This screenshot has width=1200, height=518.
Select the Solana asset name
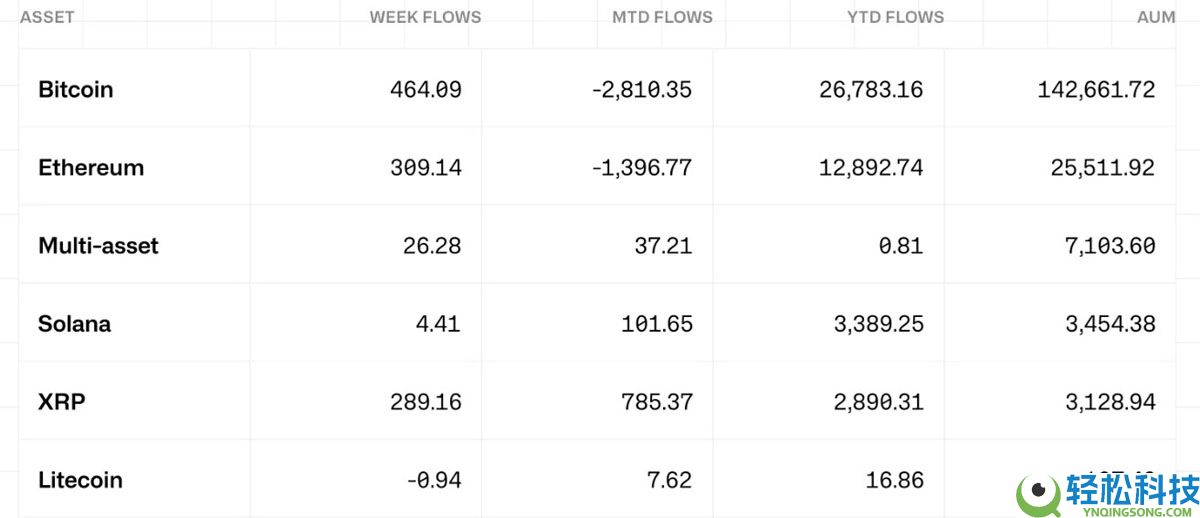click(74, 324)
